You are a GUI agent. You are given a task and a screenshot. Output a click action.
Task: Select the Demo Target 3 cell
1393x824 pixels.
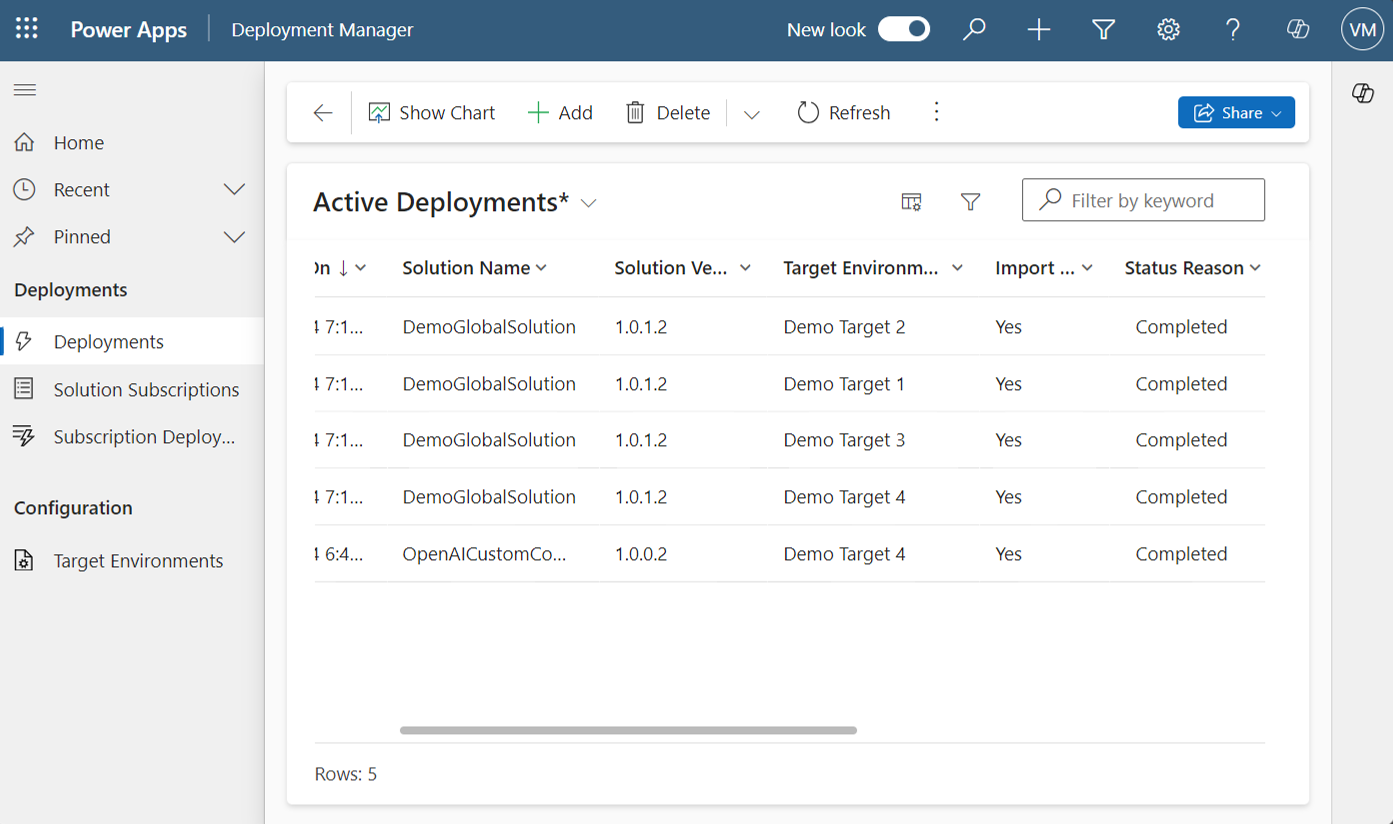844,440
